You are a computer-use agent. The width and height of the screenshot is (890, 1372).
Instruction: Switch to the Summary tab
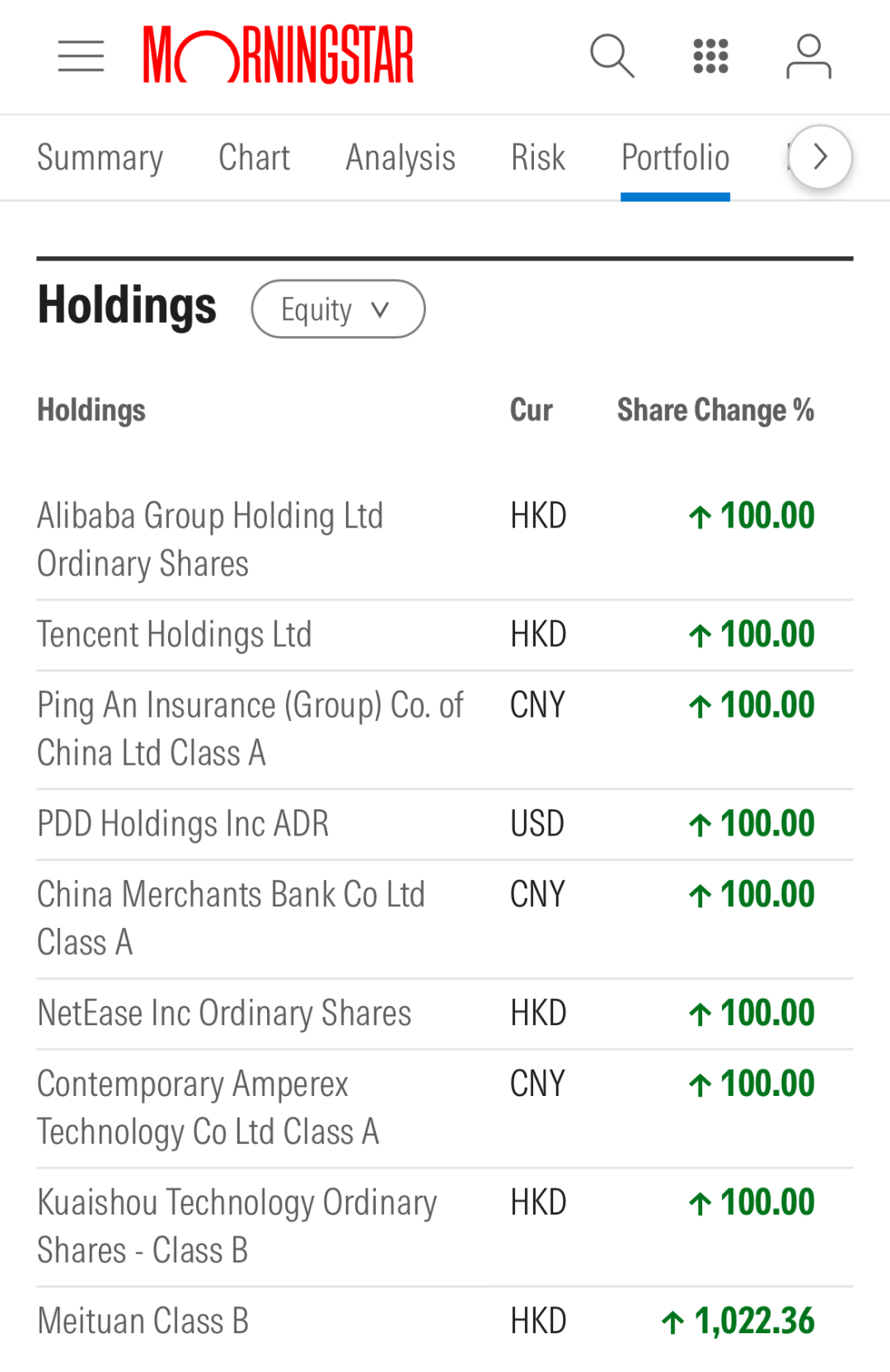(100, 157)
